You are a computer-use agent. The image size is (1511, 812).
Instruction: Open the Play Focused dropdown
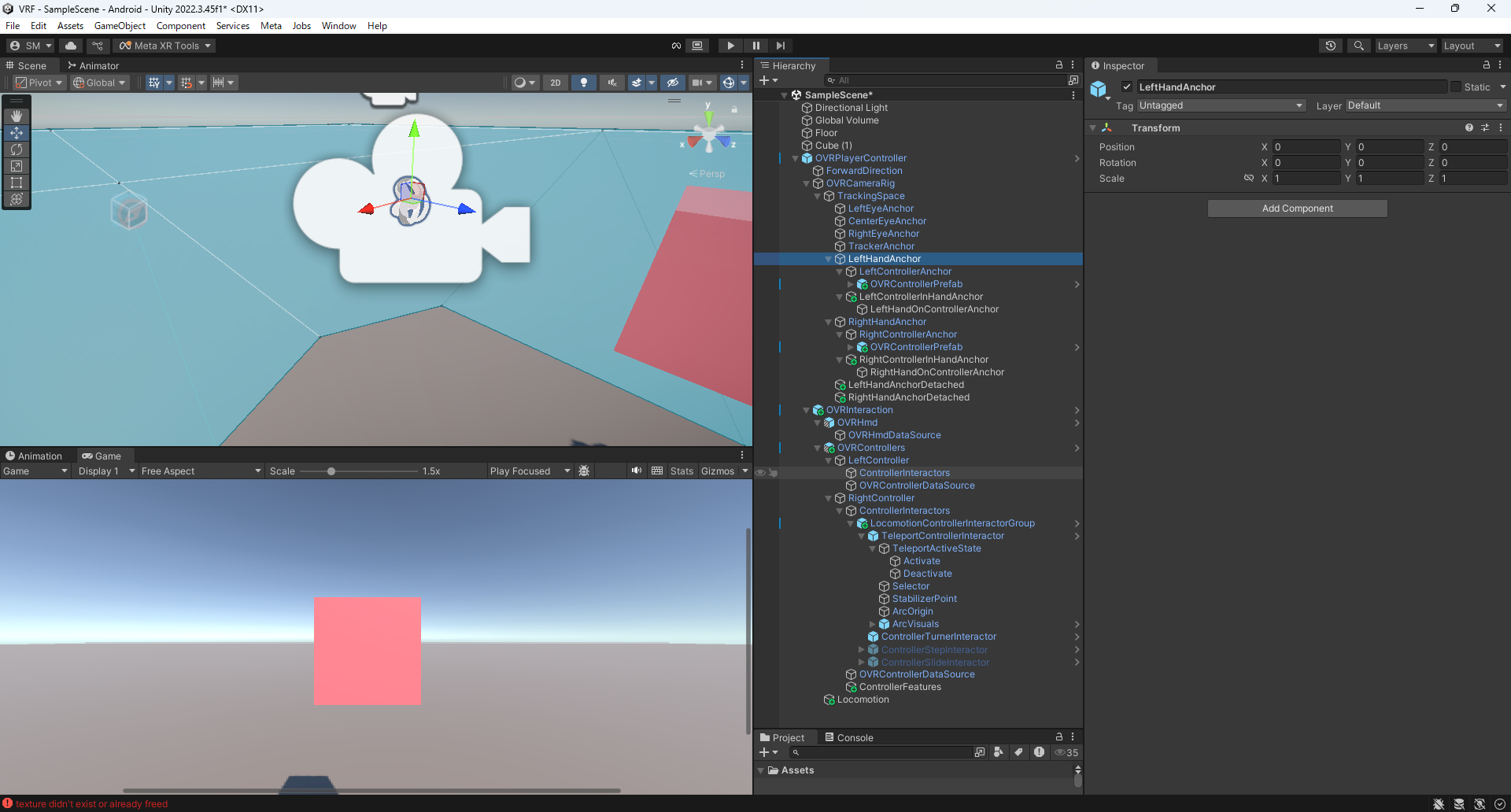(x=530, y=471)
